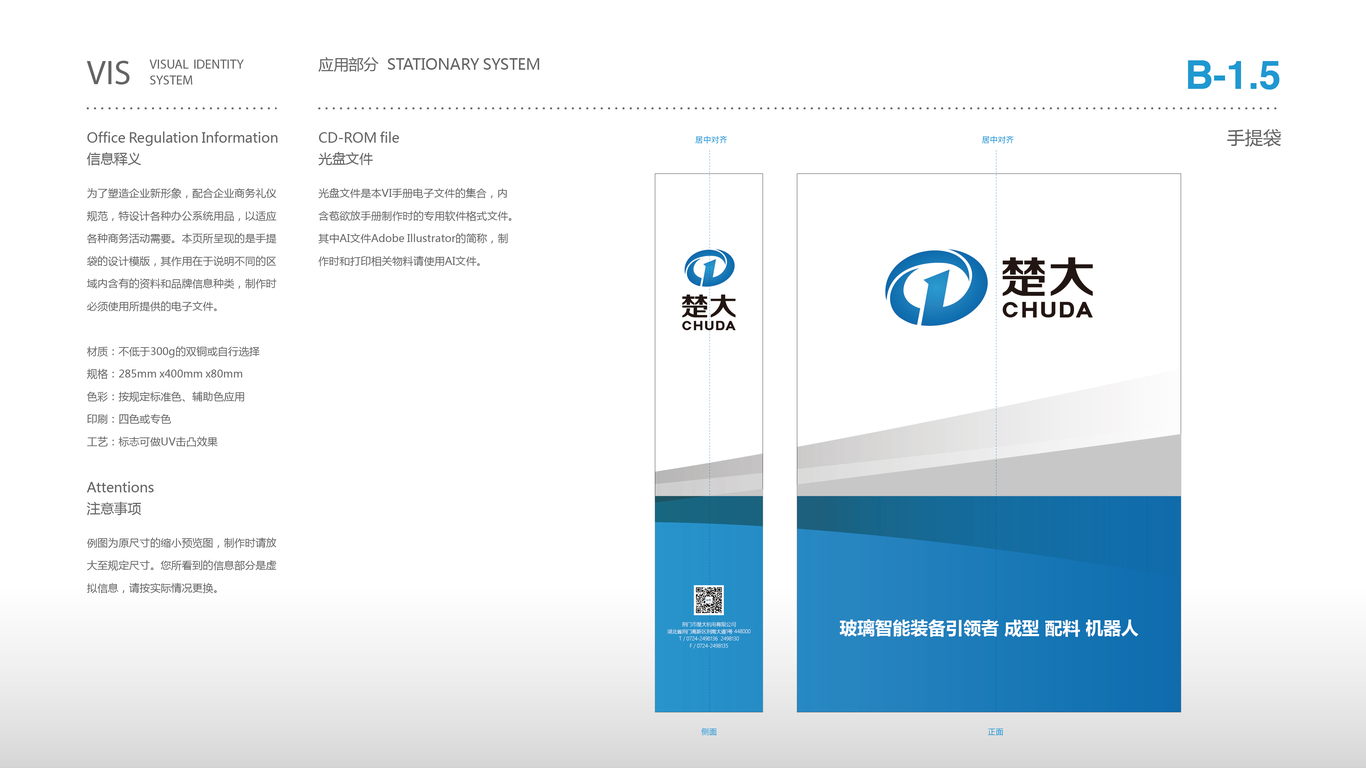Select the '光盘文件' subheading

pos(346,159)
